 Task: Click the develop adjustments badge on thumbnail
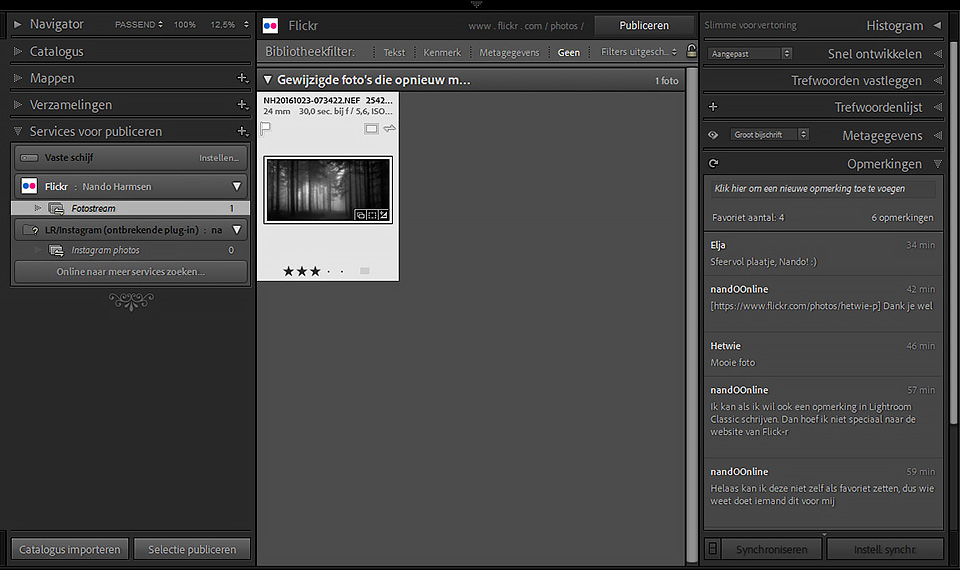(383, 215)
